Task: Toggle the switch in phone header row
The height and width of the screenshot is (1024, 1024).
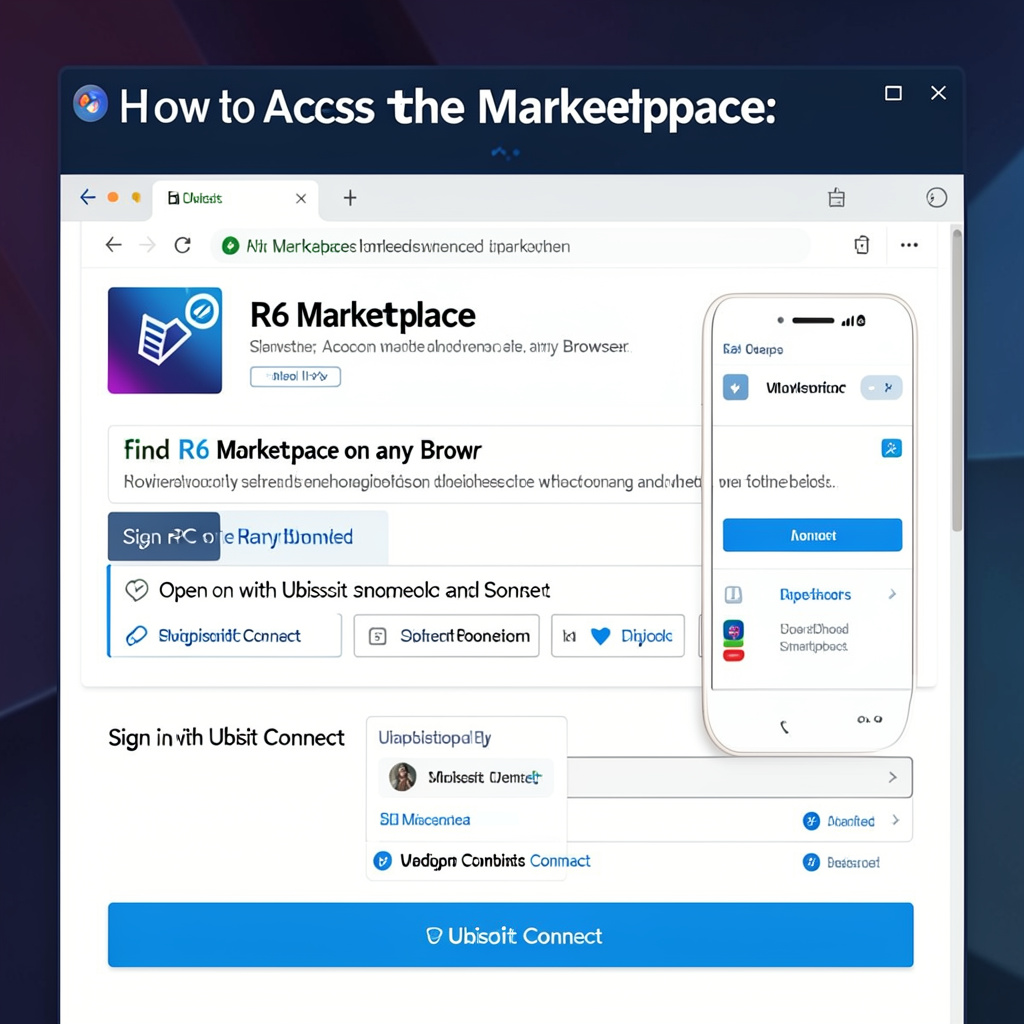Action: [881, 388]
